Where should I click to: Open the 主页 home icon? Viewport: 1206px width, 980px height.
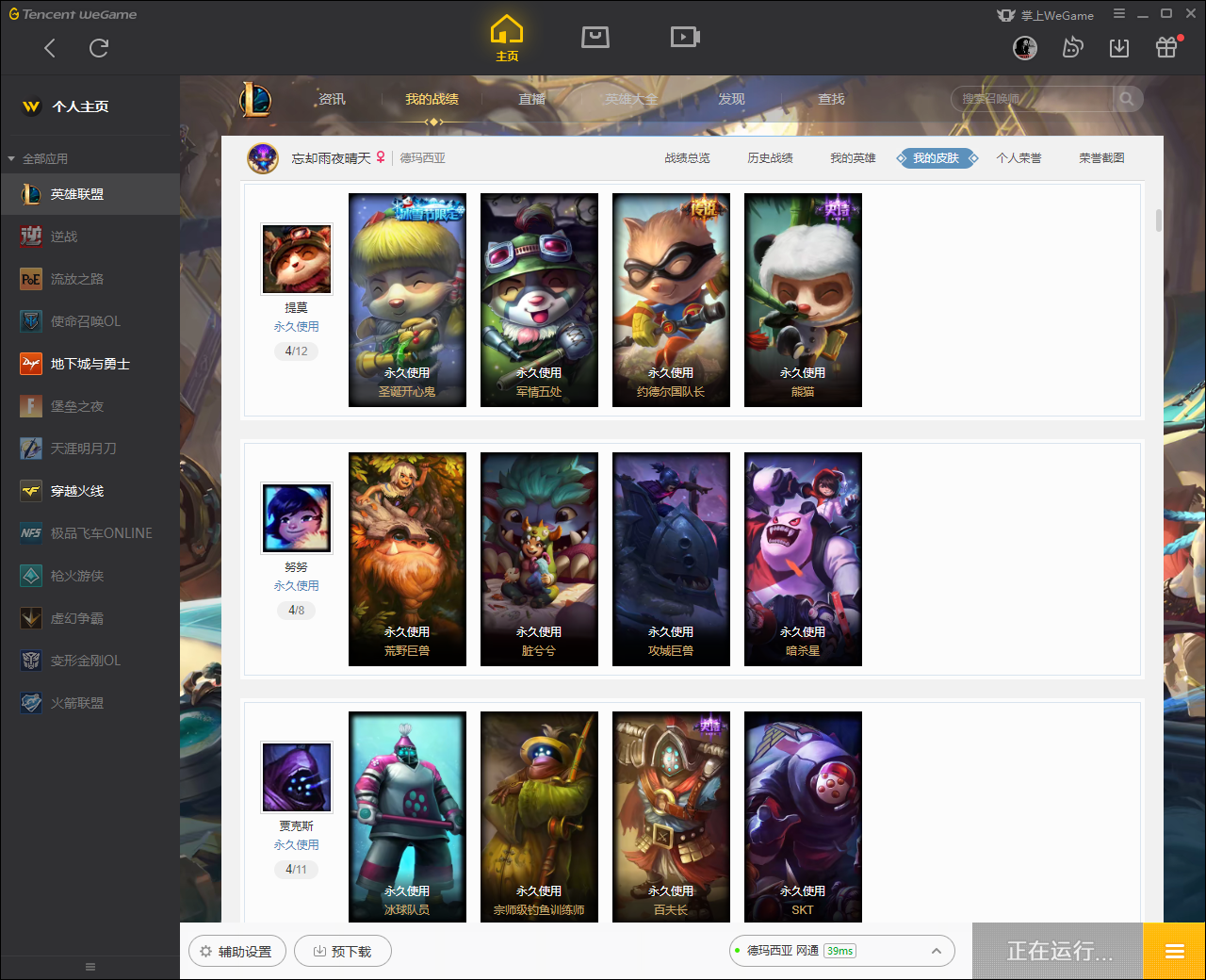[x=507, y=39]
